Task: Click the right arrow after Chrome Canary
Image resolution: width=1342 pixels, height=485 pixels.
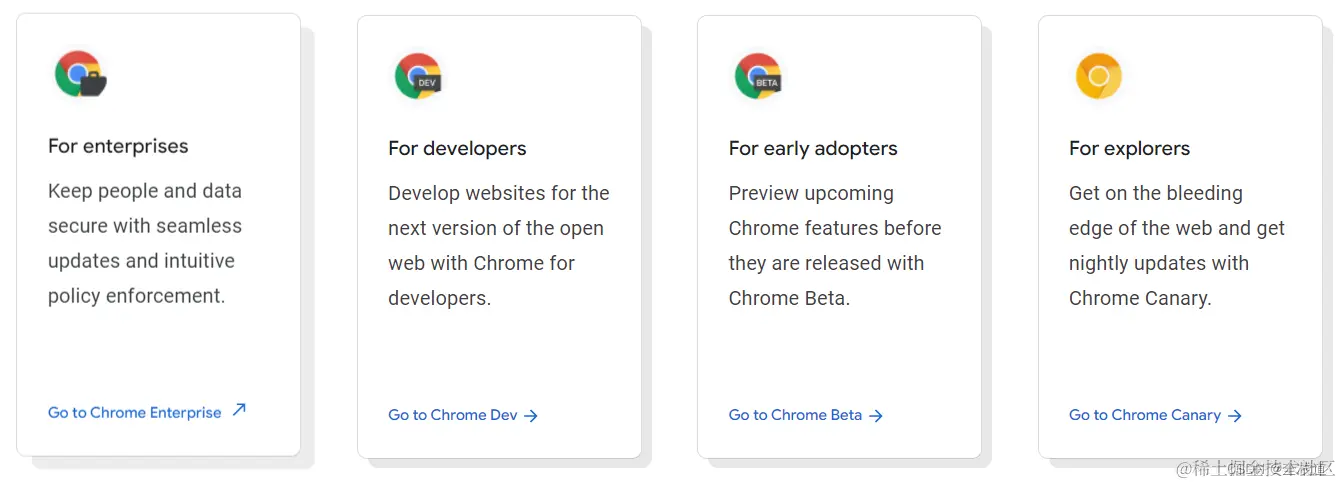Action: (x=1235, y=416)
